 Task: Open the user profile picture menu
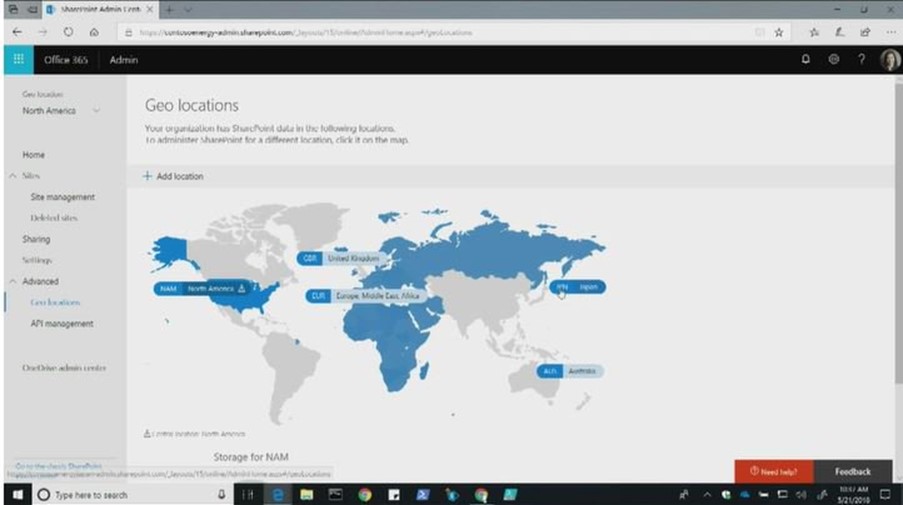pos(890,59)
